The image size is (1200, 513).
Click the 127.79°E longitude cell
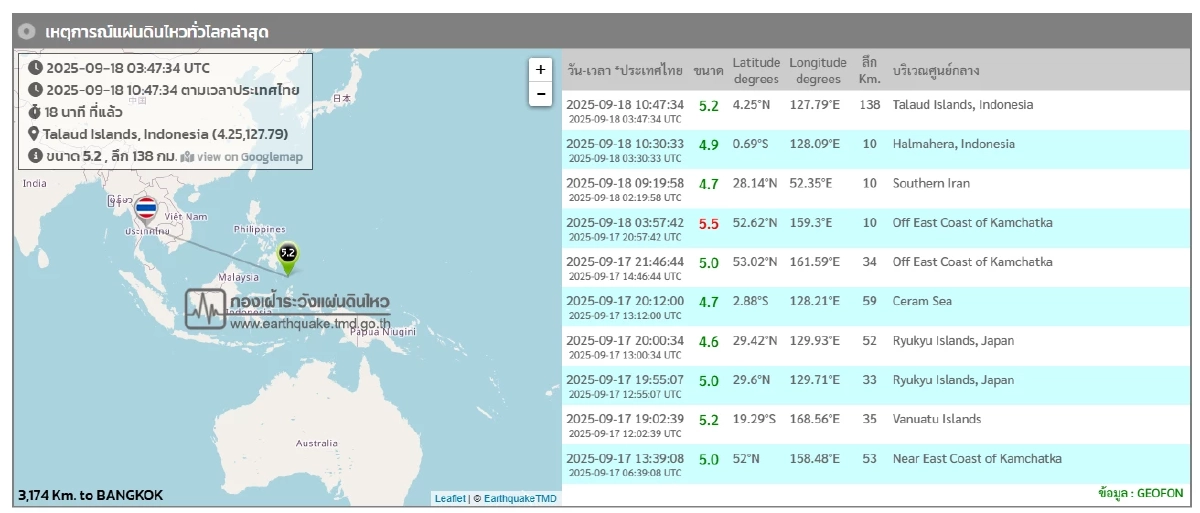coord(815,105)
